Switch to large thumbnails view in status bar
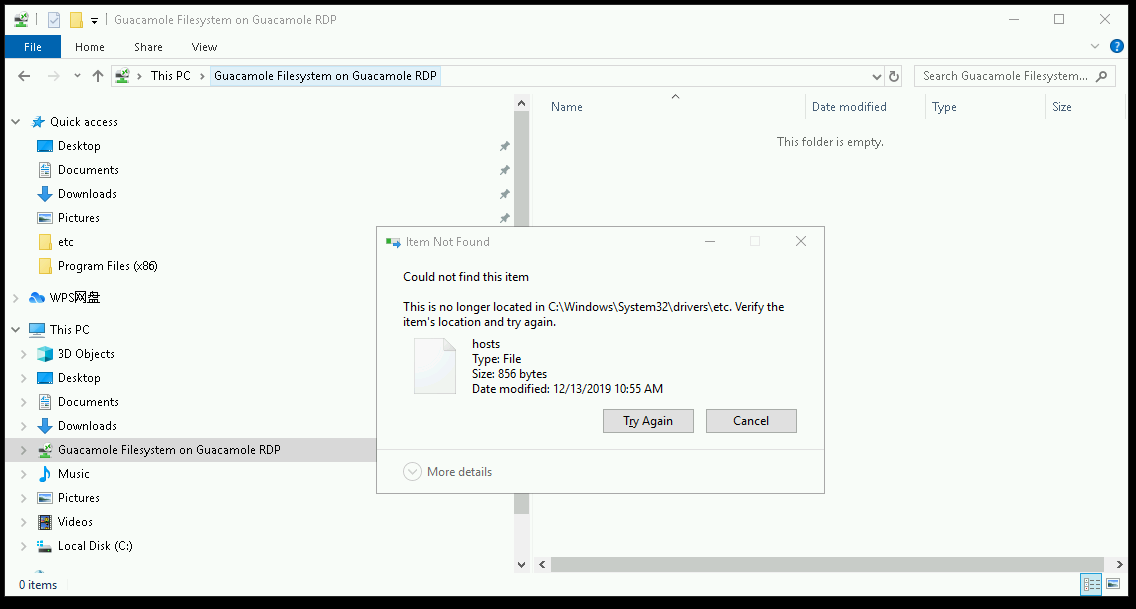 (1113, 584)
